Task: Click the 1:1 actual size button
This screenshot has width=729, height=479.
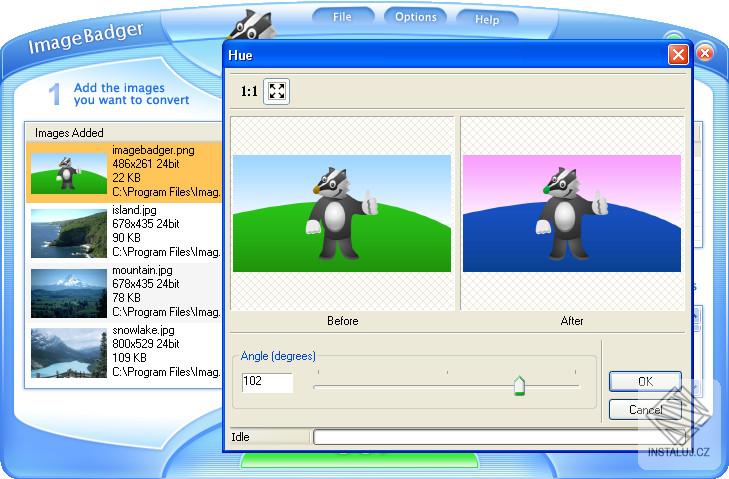Action: coord(249,91)
